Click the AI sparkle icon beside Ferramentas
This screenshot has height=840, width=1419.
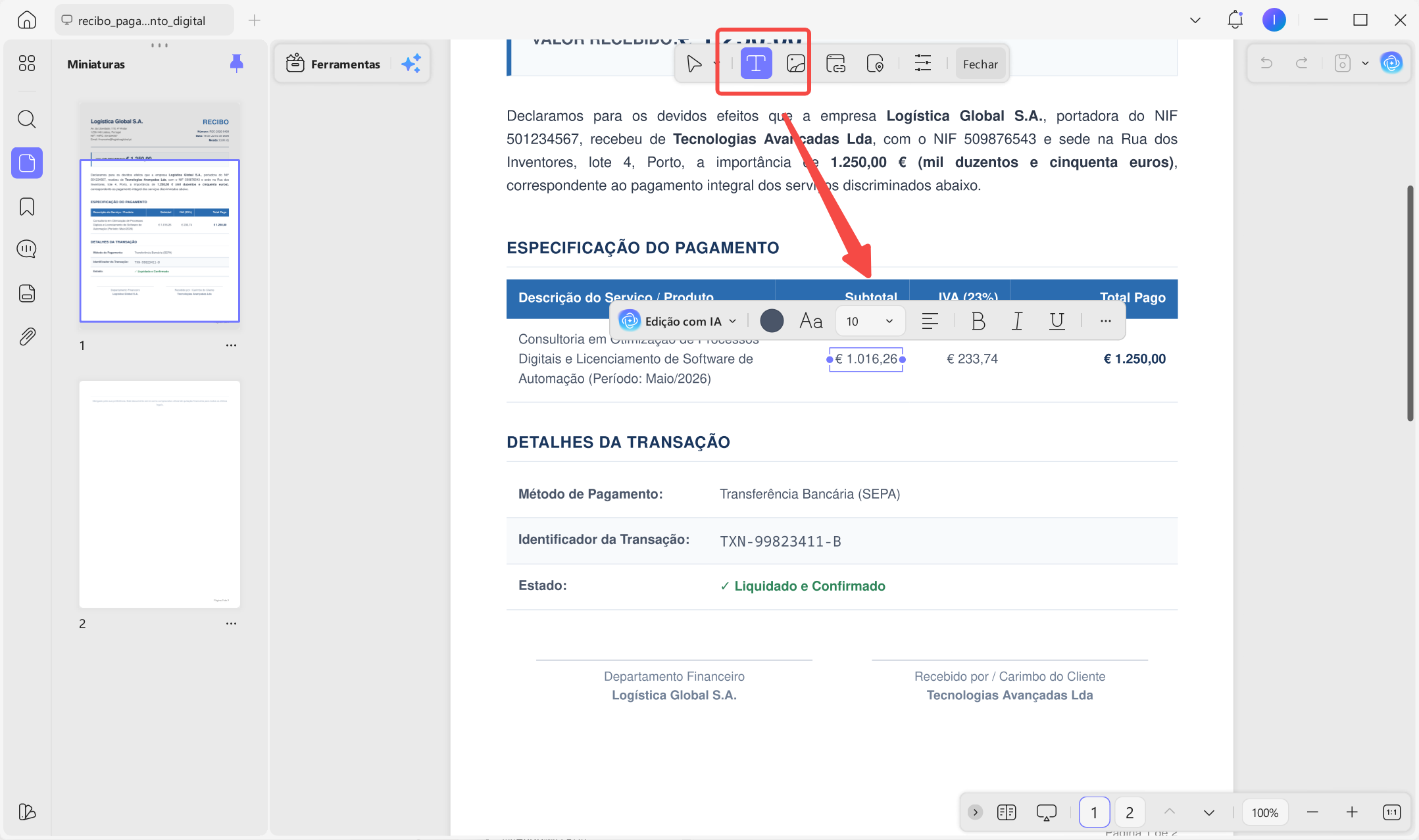coord(411,64)
